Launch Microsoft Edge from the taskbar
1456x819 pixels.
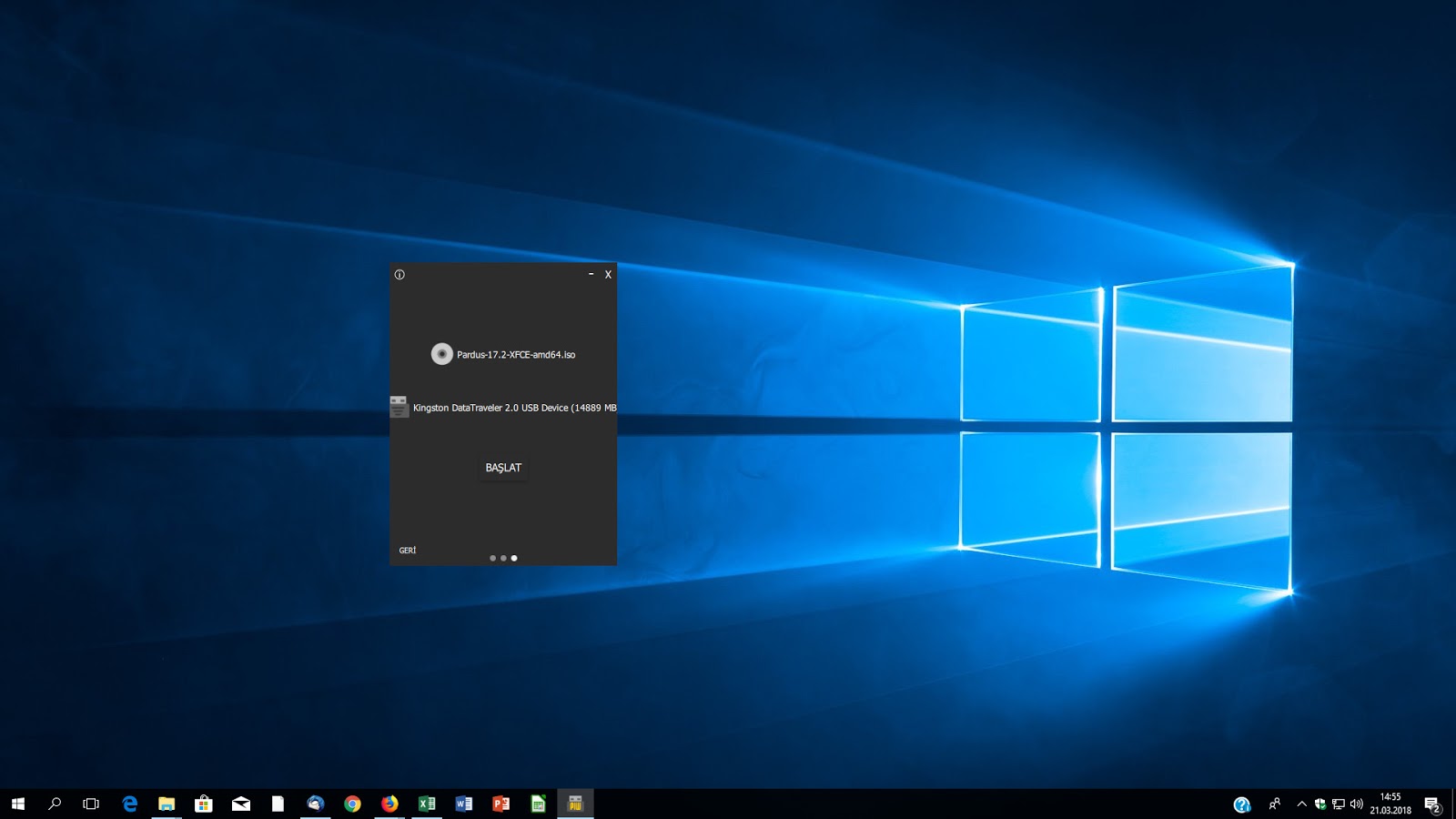pos(129,804)
